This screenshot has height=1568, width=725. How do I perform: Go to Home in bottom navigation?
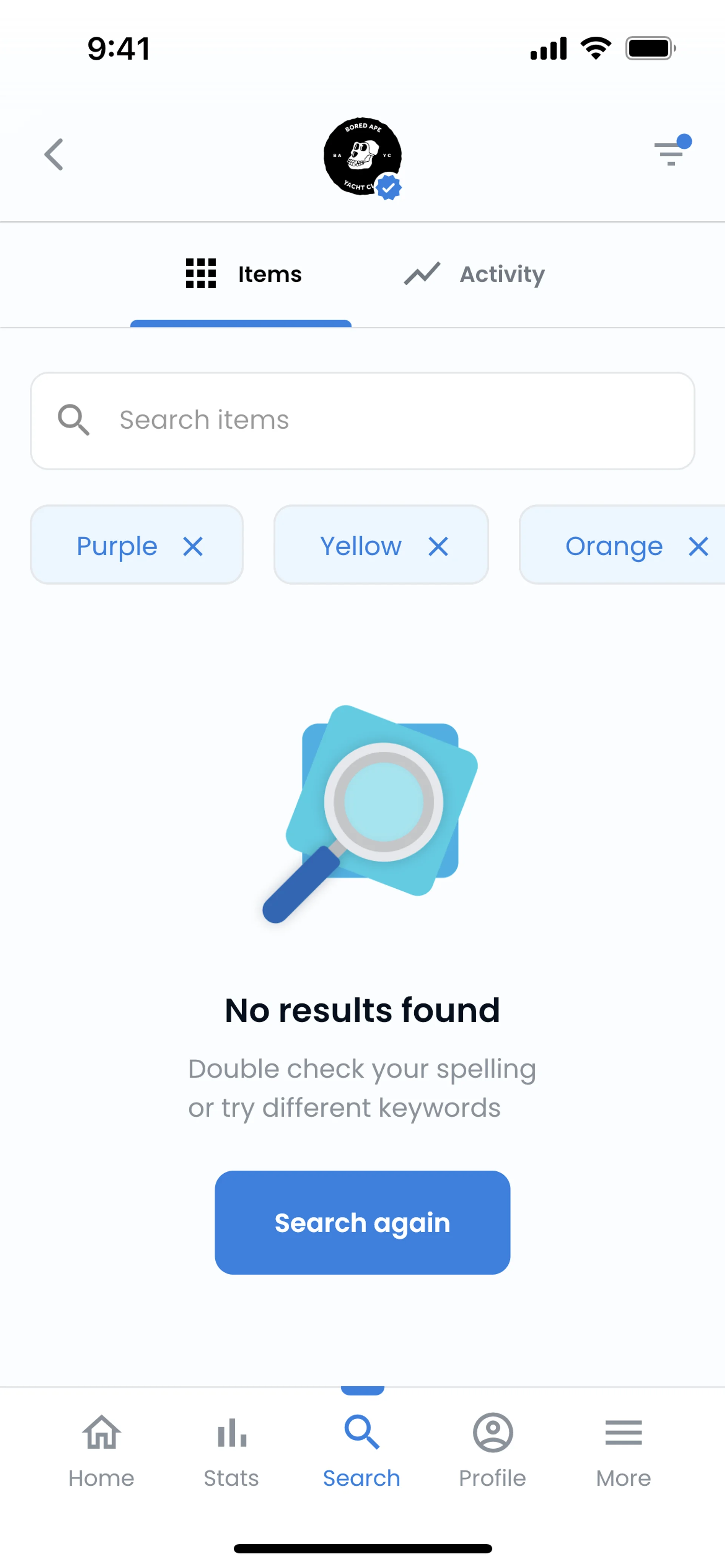[101, 1451]
